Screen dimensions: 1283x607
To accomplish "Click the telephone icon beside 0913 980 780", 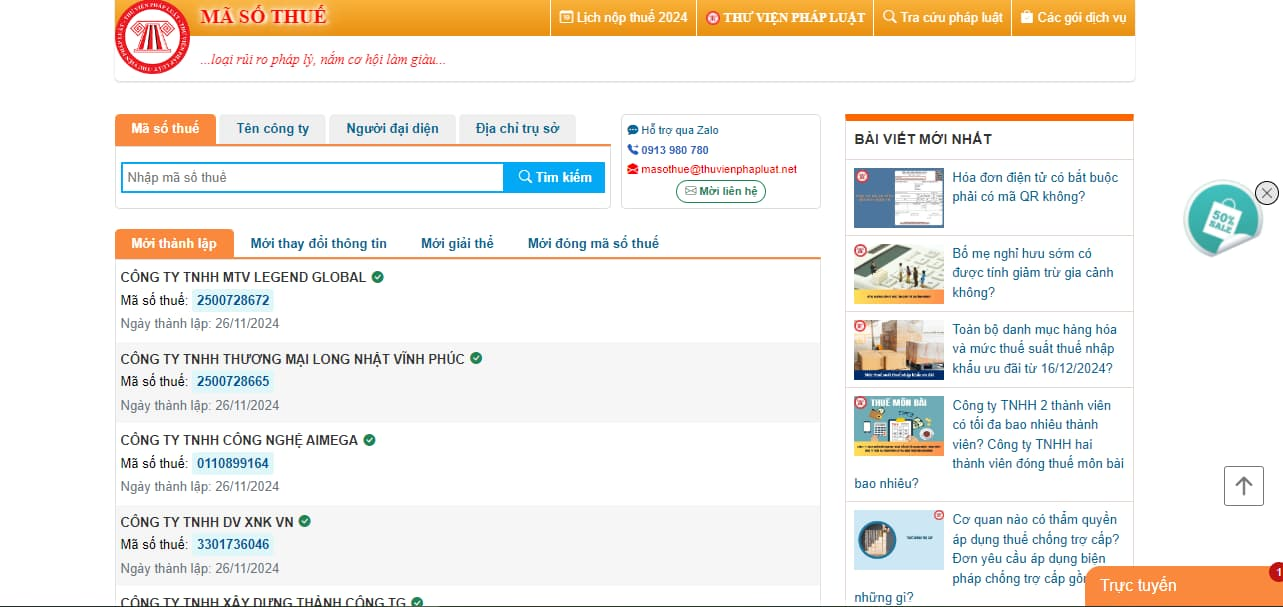I will [633, 150].
